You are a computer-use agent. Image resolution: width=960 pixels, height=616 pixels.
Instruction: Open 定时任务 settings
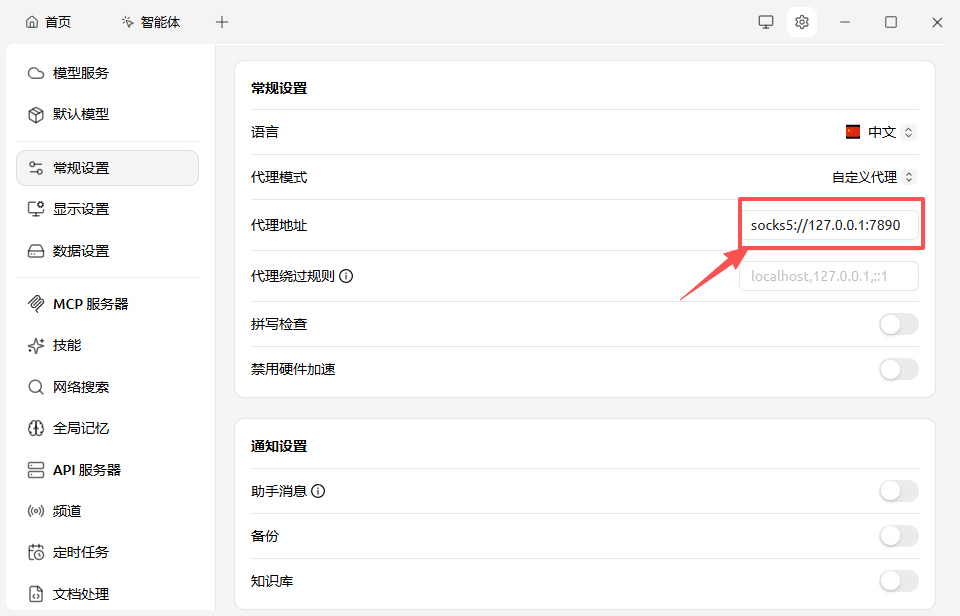pos(108,552)
